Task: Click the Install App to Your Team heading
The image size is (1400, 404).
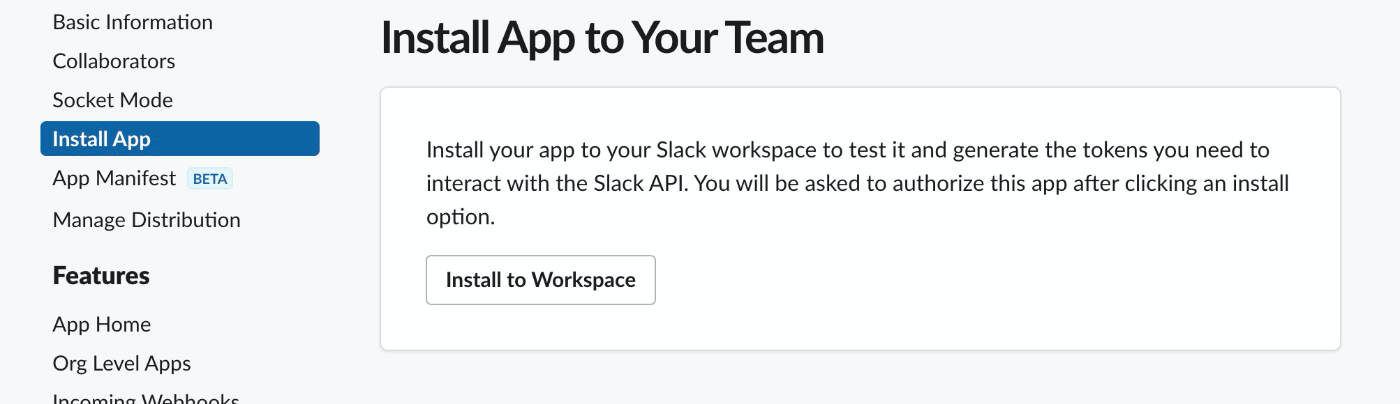Action: click(x=603, y=39)
